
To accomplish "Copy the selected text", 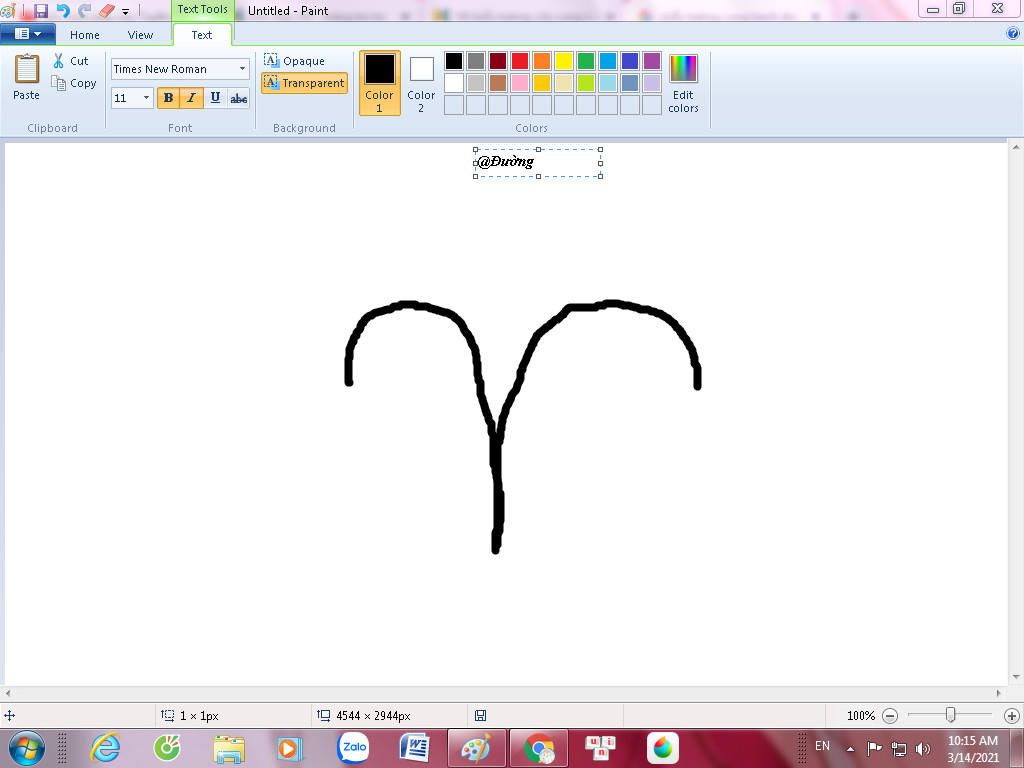I will point(74,83).
